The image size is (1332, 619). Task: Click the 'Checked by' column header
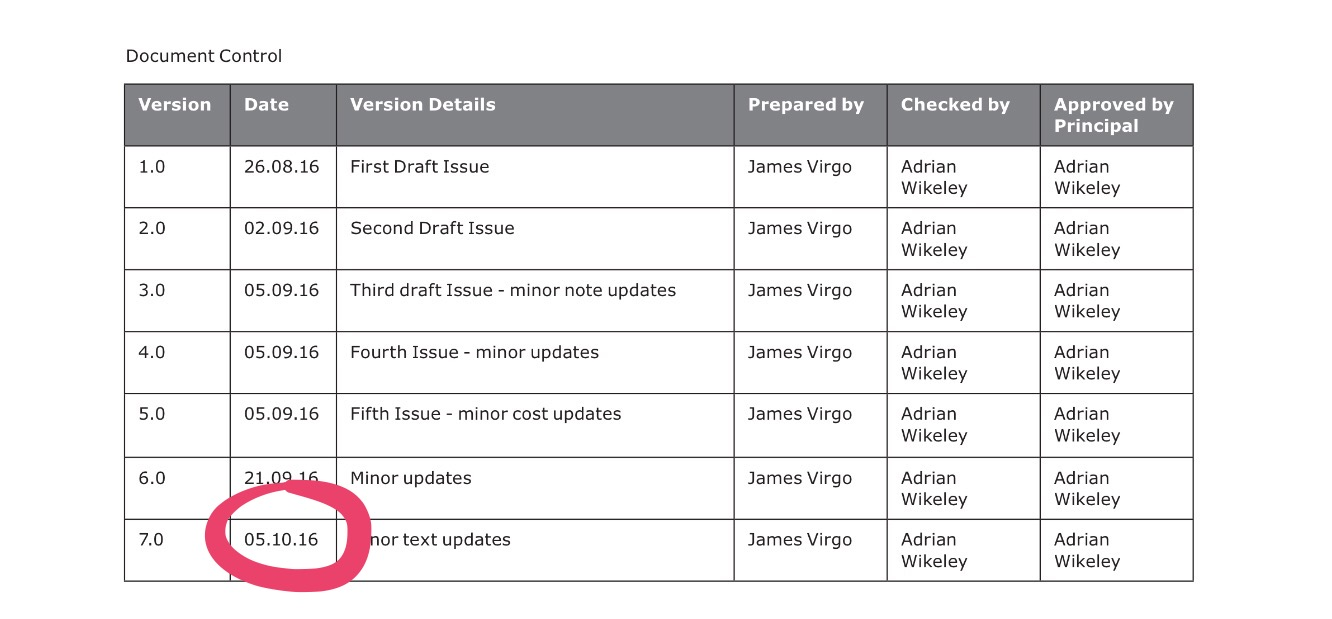click(955, 105)
